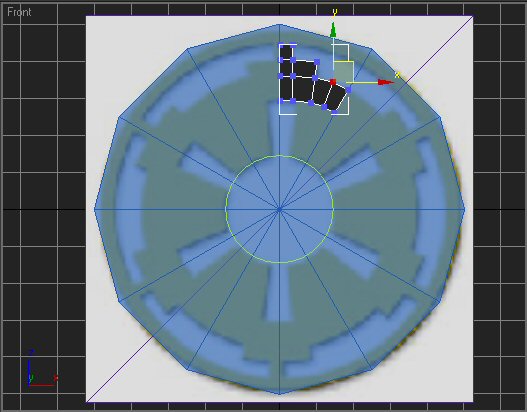Click the yellow XY plane handle of gizmo

pyautogui.click(x=343, y=71)
